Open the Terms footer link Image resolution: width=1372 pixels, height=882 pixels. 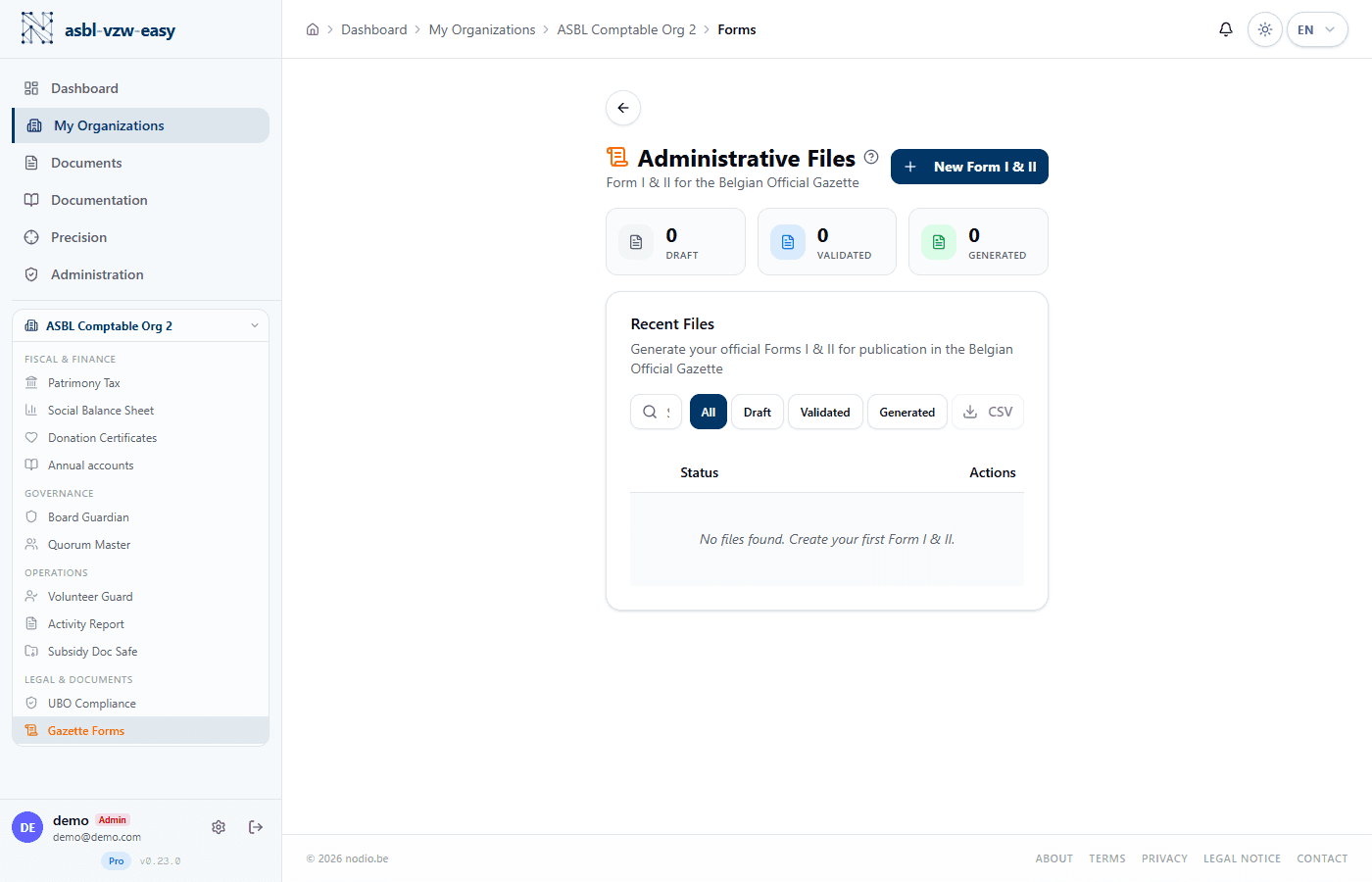coord(1107,858)
